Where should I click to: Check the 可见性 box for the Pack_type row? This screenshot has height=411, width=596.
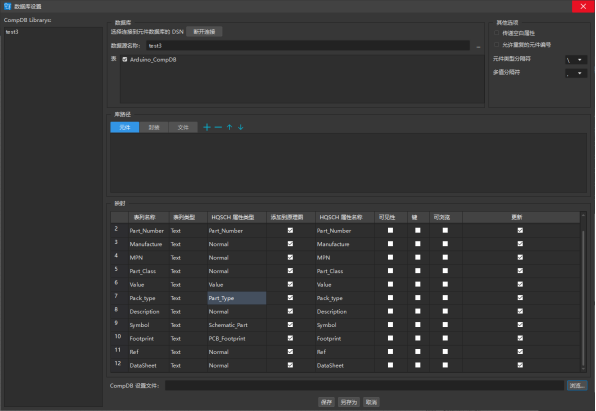(x=390, y=298)
